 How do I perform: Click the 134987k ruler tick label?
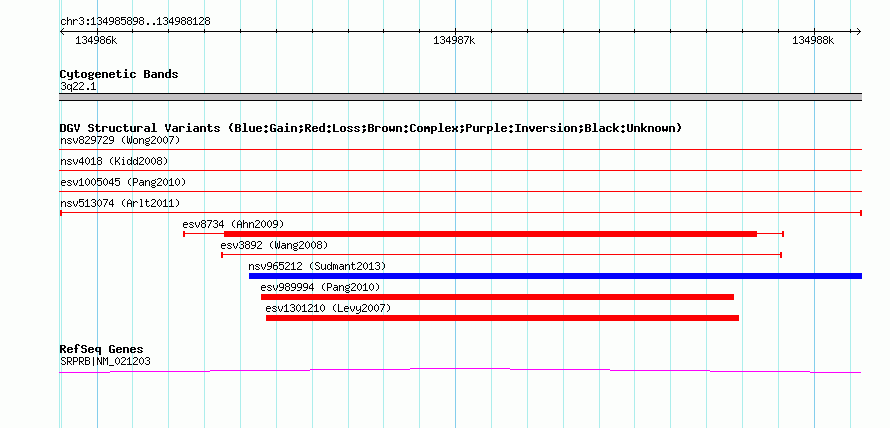pyautogui.click(x=454, y=40)
